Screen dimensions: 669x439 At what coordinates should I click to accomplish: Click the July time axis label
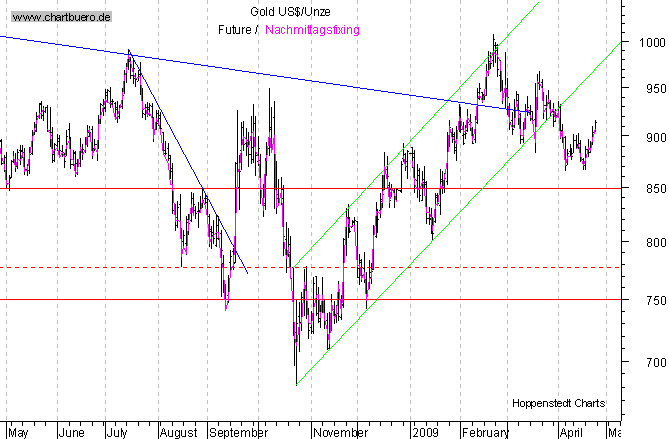(120, 433)
